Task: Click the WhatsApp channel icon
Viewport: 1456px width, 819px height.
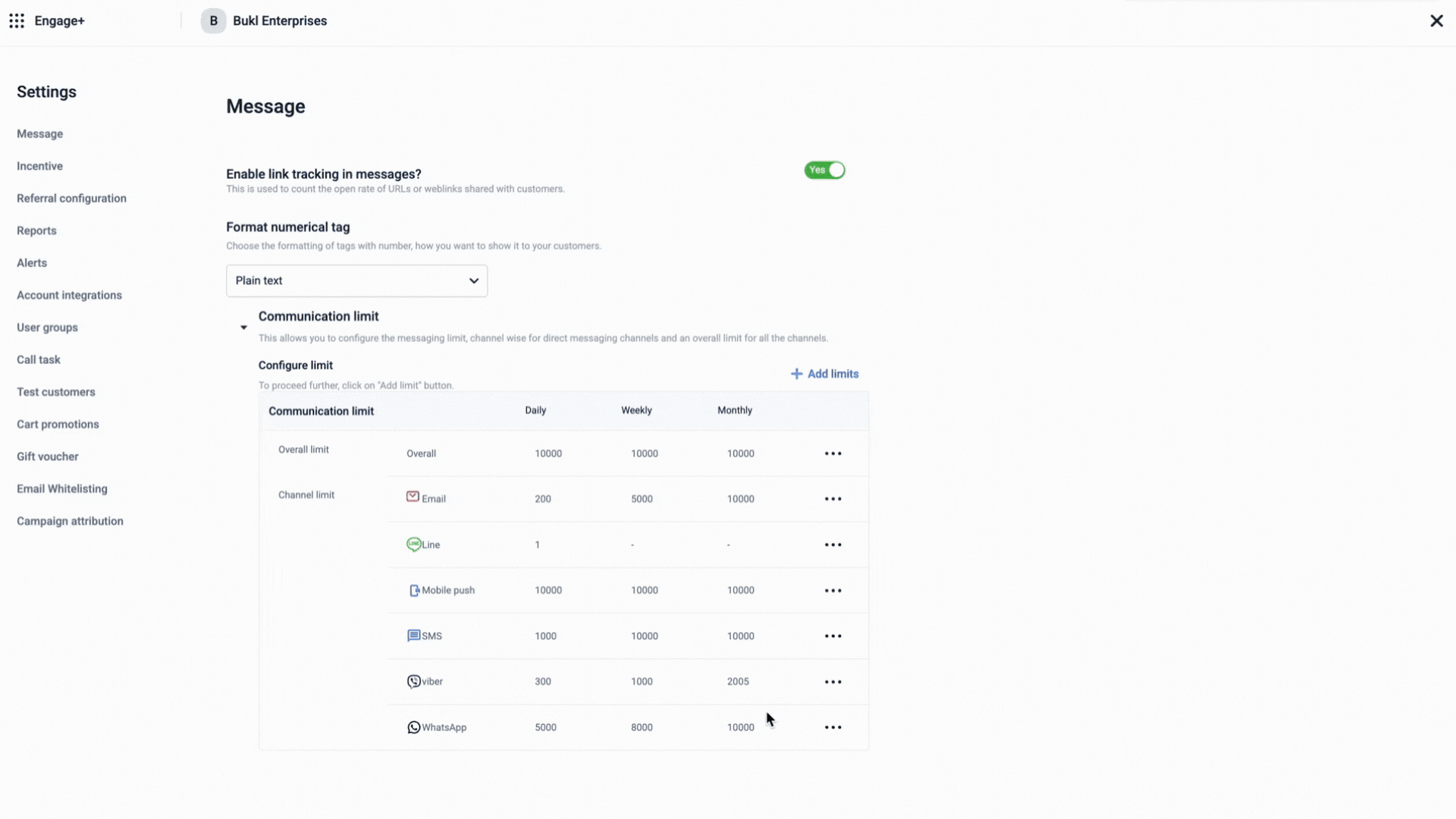Action: click(x=414, y=727)
